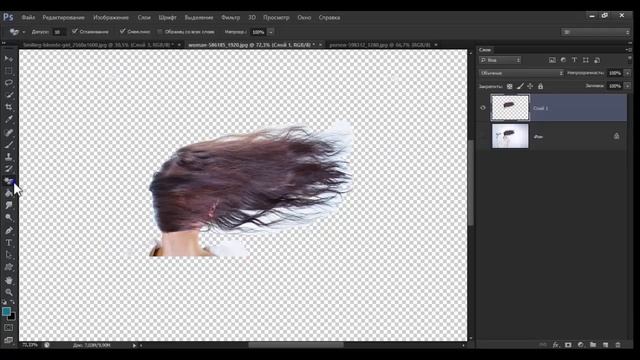Toggle lock image pixels
Image resolution: width=640 pixels, height=360 pixels.
520,86
